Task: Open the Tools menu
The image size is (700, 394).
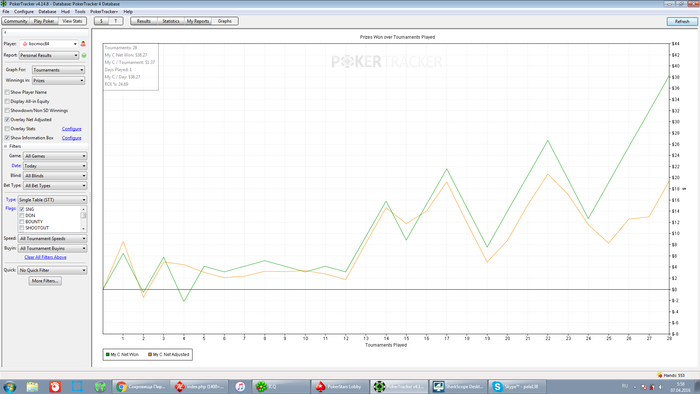Action: [x=80, y=12]
